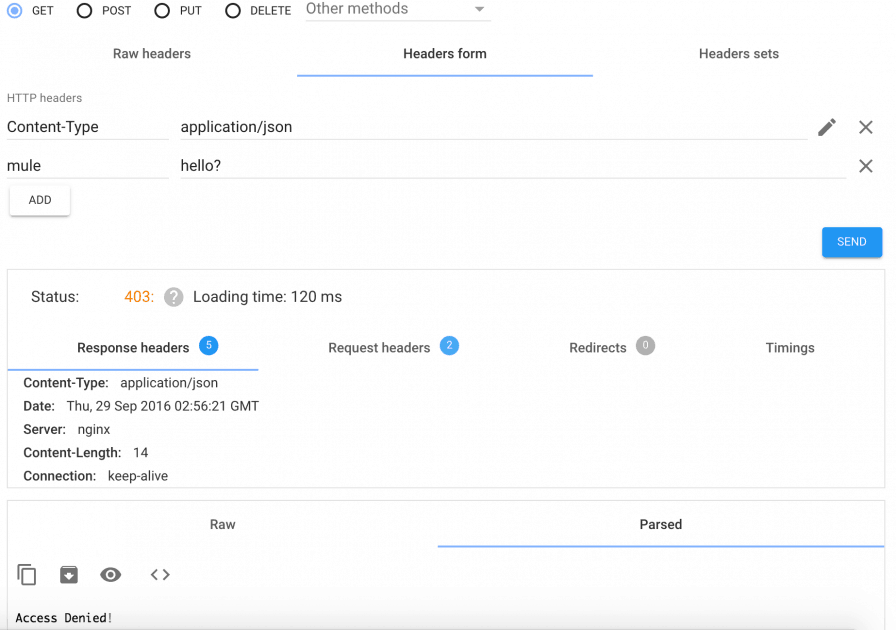Switch to the Raw response tab
The width and height of the screenshot is (896, 630).
click(x=223, y=524)
